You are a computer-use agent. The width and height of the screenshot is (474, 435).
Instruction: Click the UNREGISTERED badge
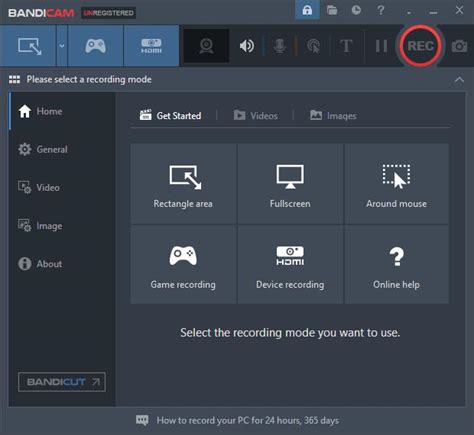[108, 13]
